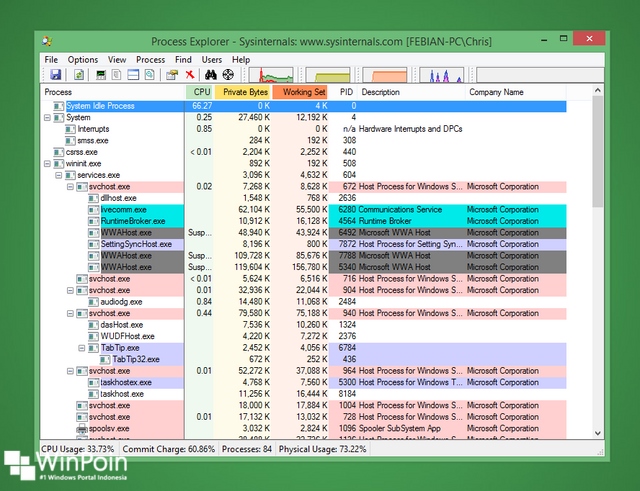
Task: Open the Properties toolbar icon
Action: point(172,75)
